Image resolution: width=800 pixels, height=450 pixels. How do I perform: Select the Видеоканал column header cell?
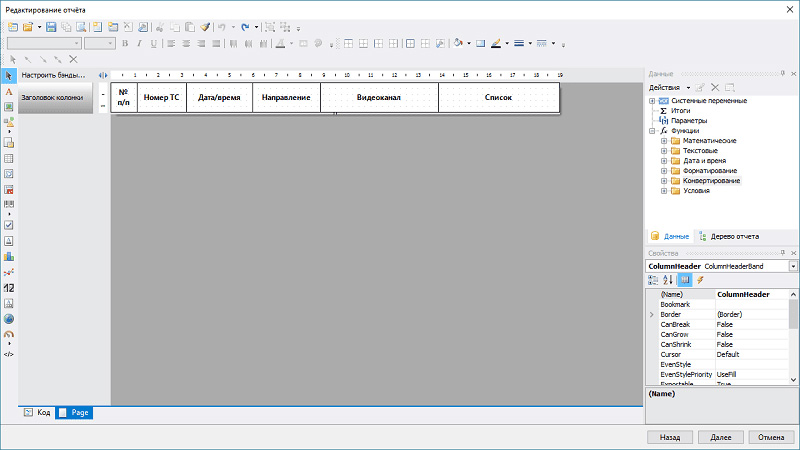click(x=379, y=98)
